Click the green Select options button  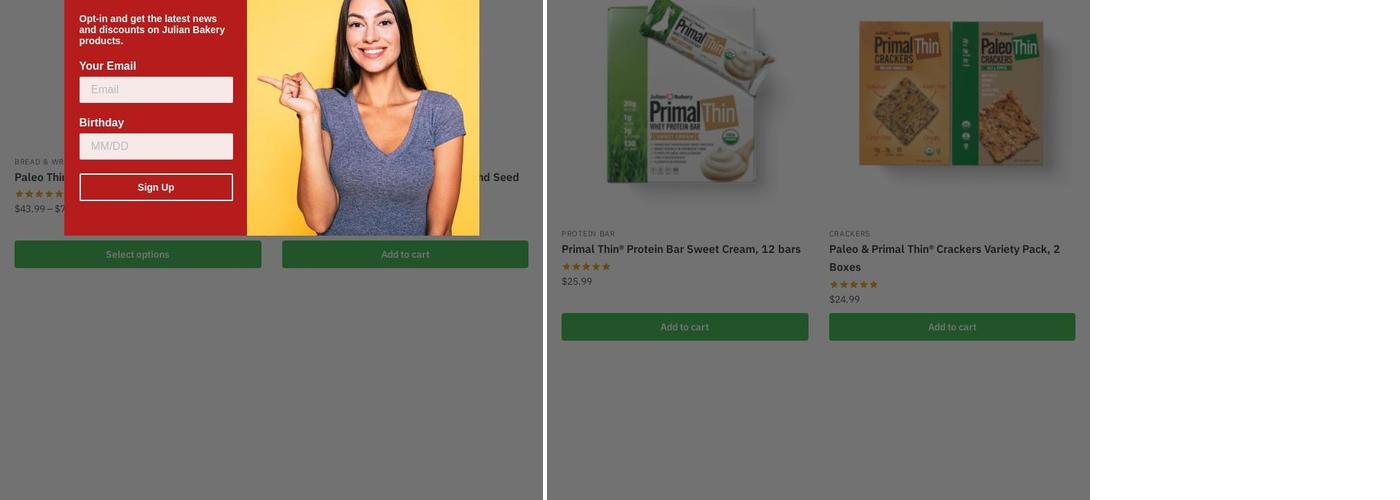point(138,254)
